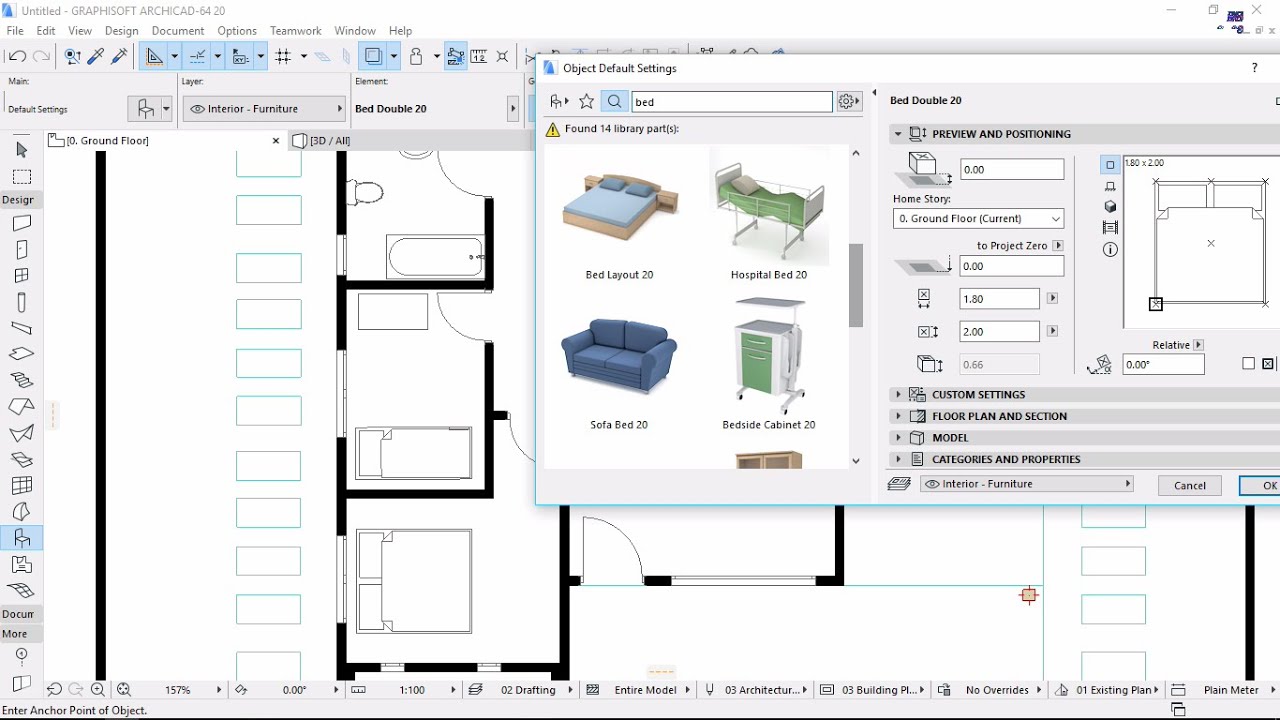The height and width of the screenshot is (720, 1280).
Task: Expand Model panel
Action: coord(898,438)
